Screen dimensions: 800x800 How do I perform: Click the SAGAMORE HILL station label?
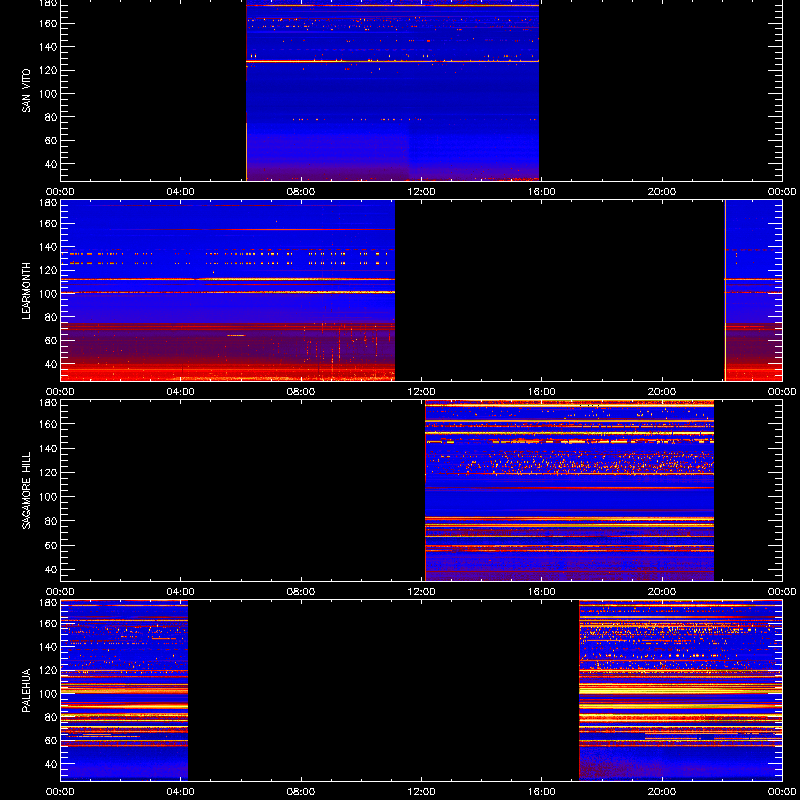[26, 490]
